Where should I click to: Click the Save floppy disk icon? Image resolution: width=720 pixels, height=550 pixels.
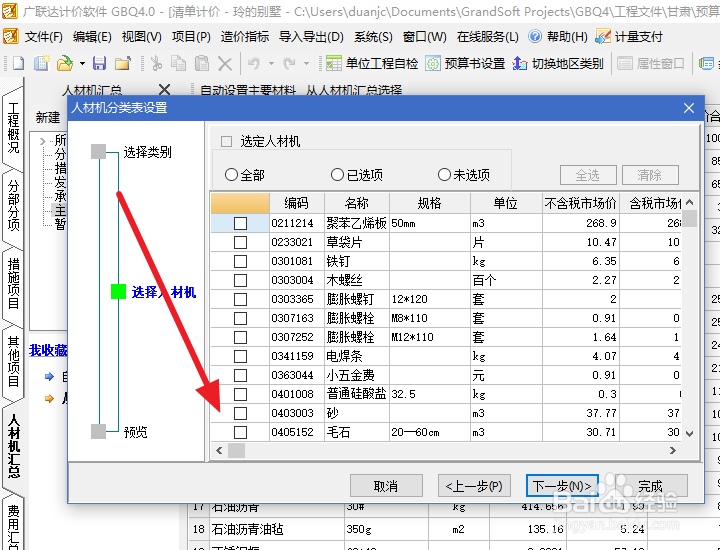[99, 63]
